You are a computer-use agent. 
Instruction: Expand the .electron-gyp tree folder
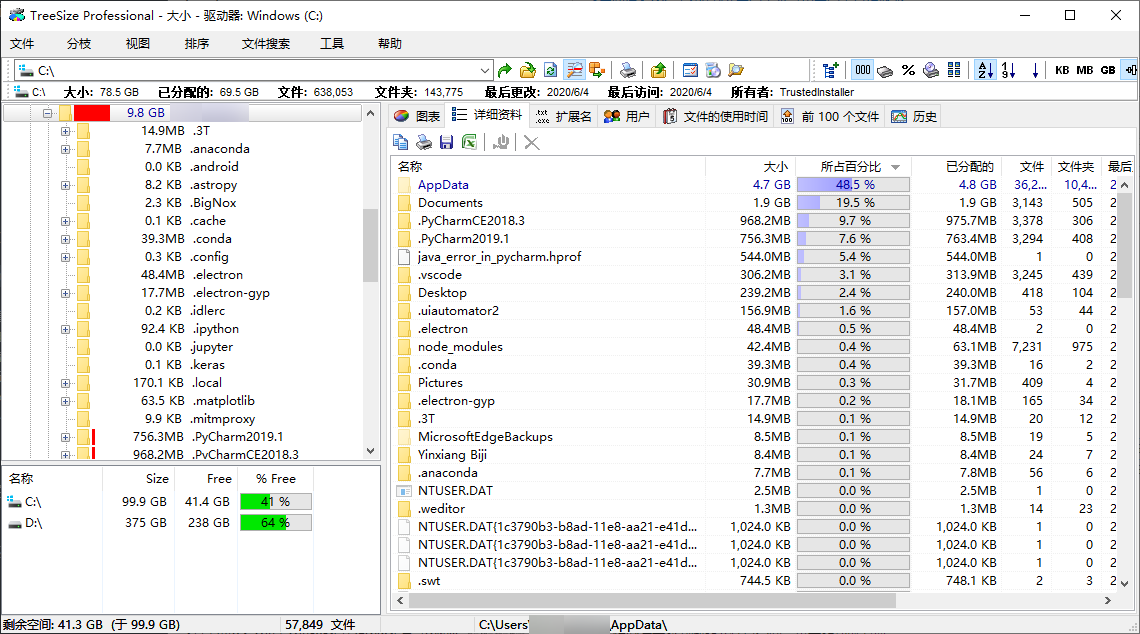[x=65, y=293]
